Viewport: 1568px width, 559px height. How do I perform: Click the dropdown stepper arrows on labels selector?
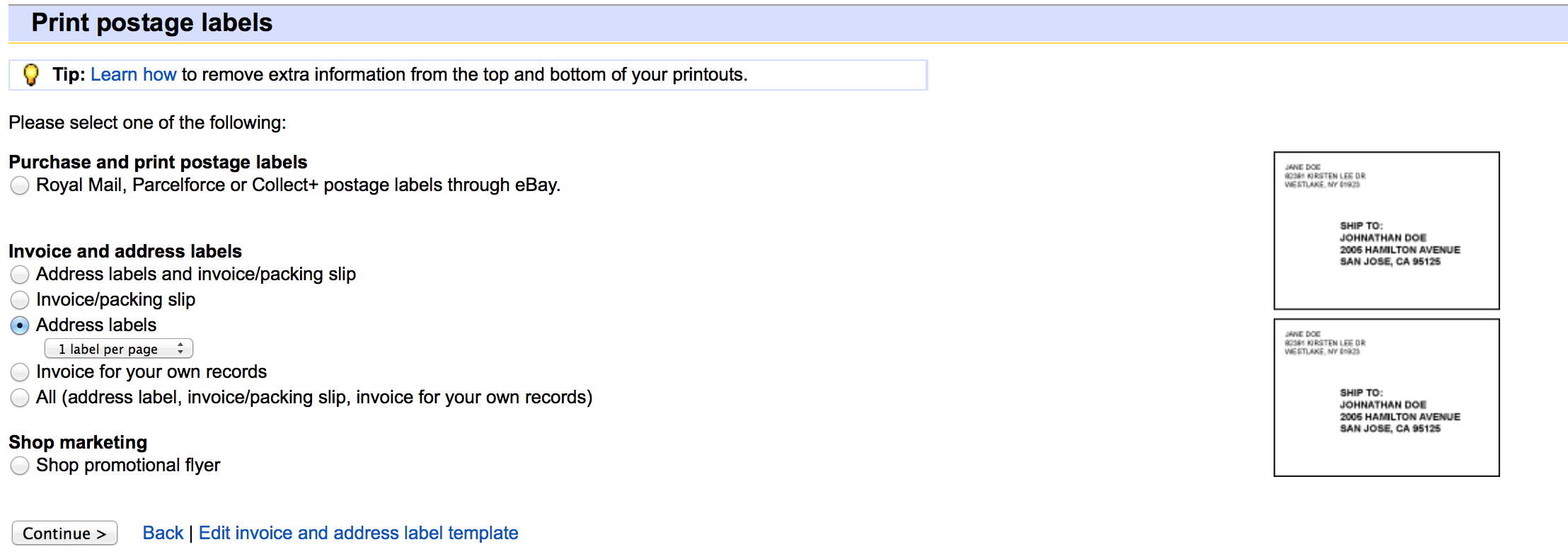tap(180, 349)
